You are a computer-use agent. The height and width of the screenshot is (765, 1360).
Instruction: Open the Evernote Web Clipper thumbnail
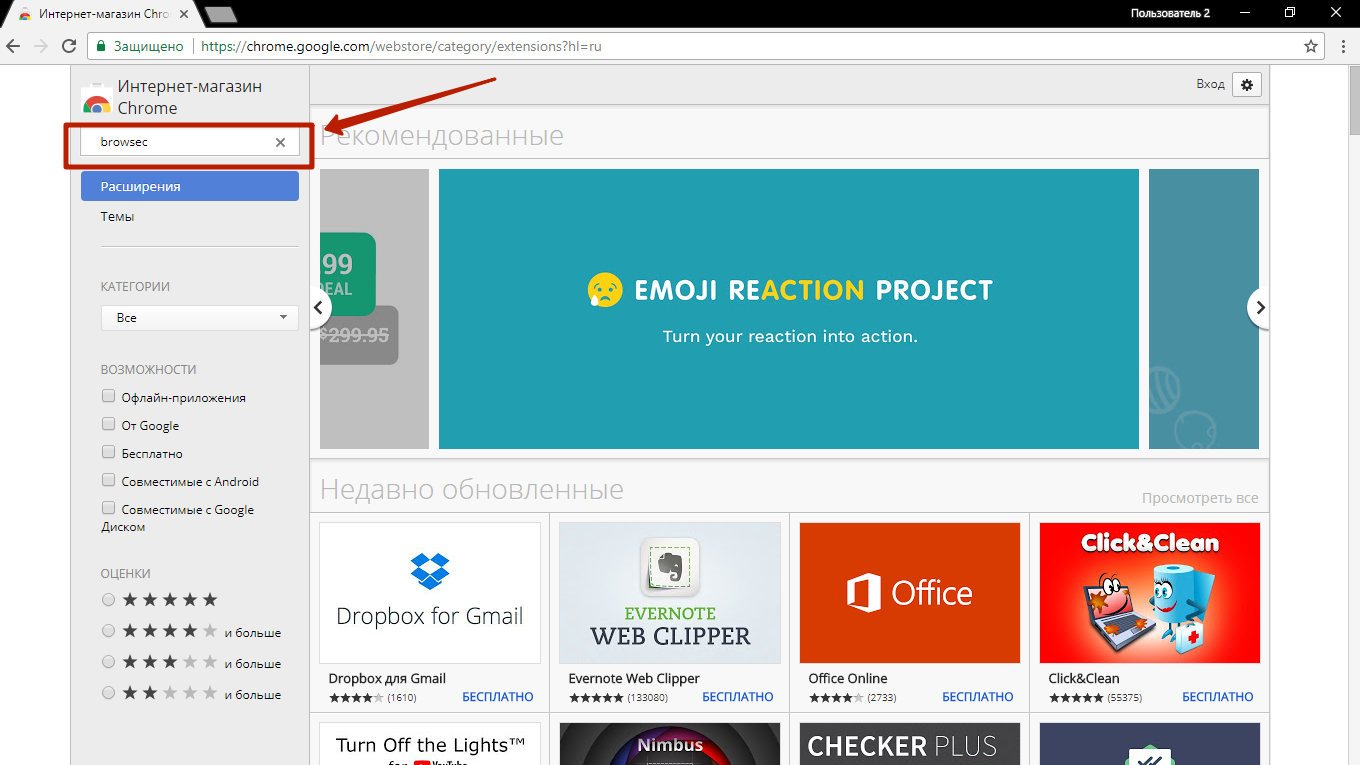pos(670,593)
